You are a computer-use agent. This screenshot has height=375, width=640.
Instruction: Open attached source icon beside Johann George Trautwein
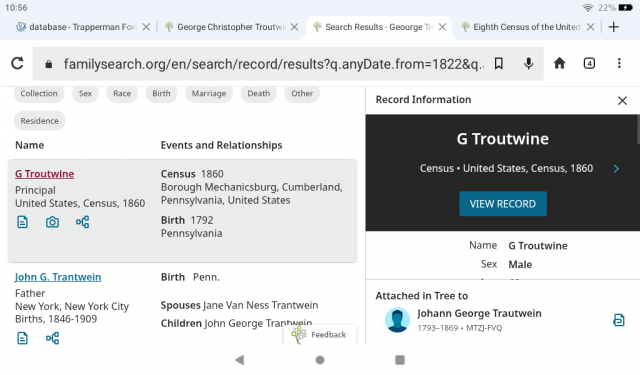point(618,320)
